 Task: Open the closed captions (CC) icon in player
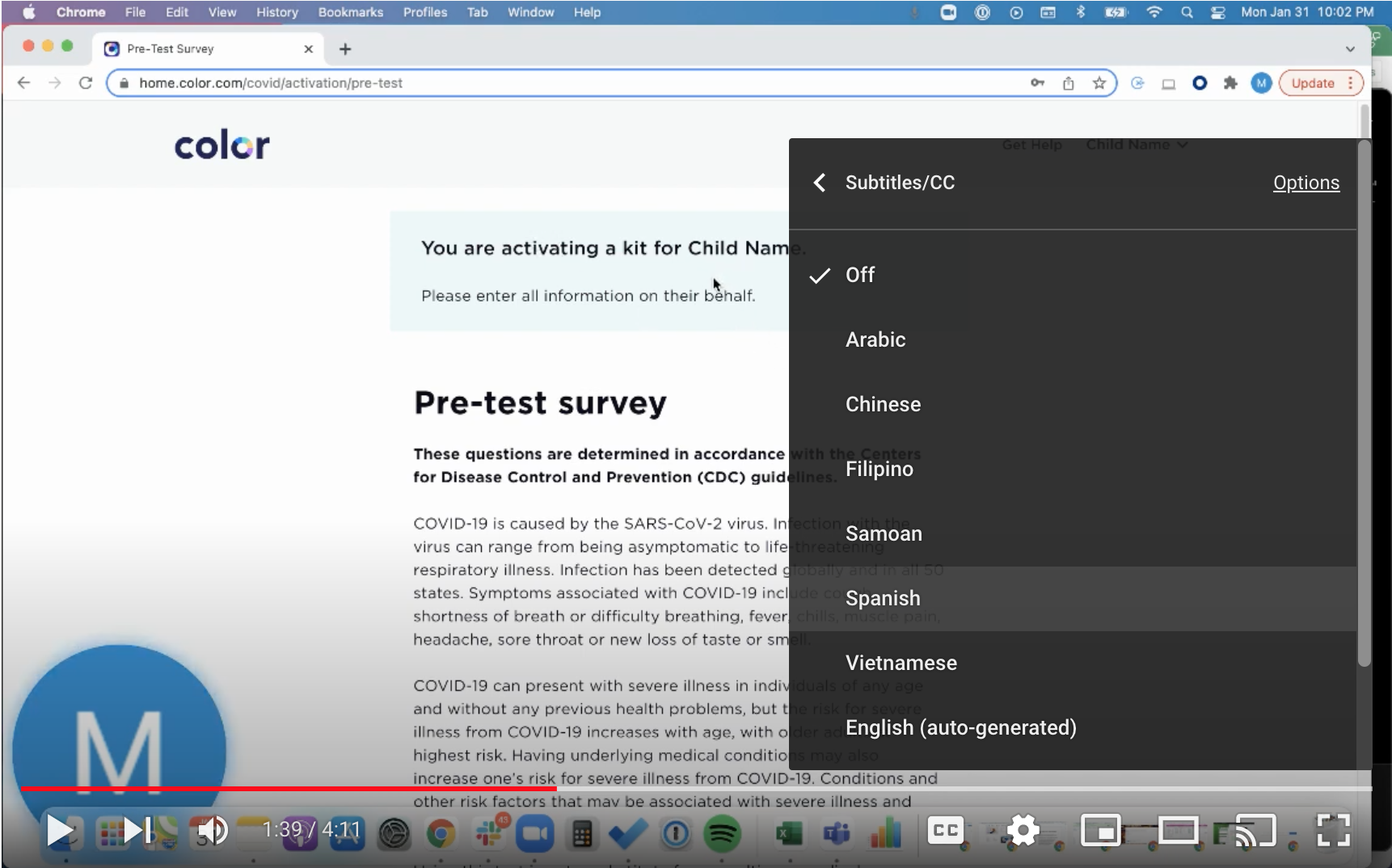pyautogui.click(x=946, y=830)
